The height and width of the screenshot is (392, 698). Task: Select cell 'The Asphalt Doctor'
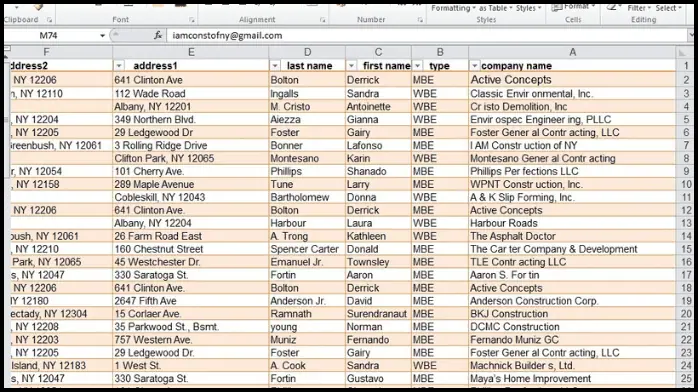point(572,236)
